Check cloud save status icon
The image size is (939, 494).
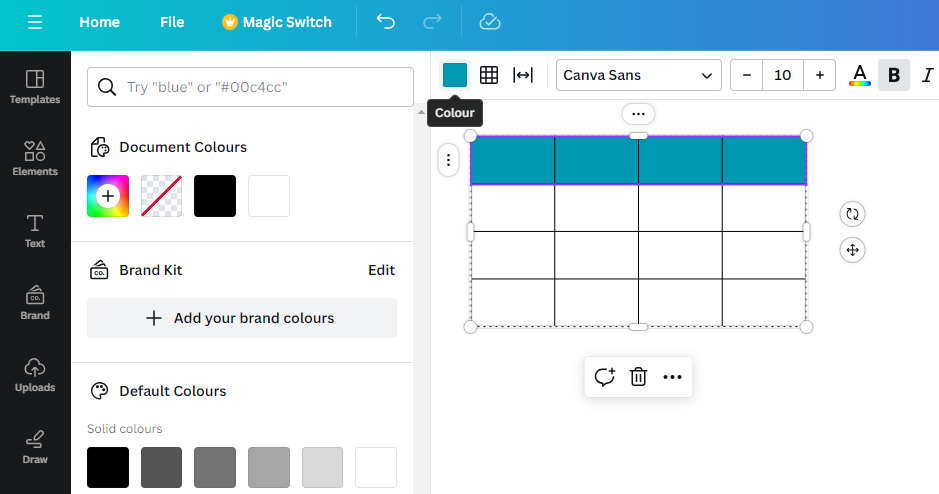pyautogui.click(x=490, y=22)
